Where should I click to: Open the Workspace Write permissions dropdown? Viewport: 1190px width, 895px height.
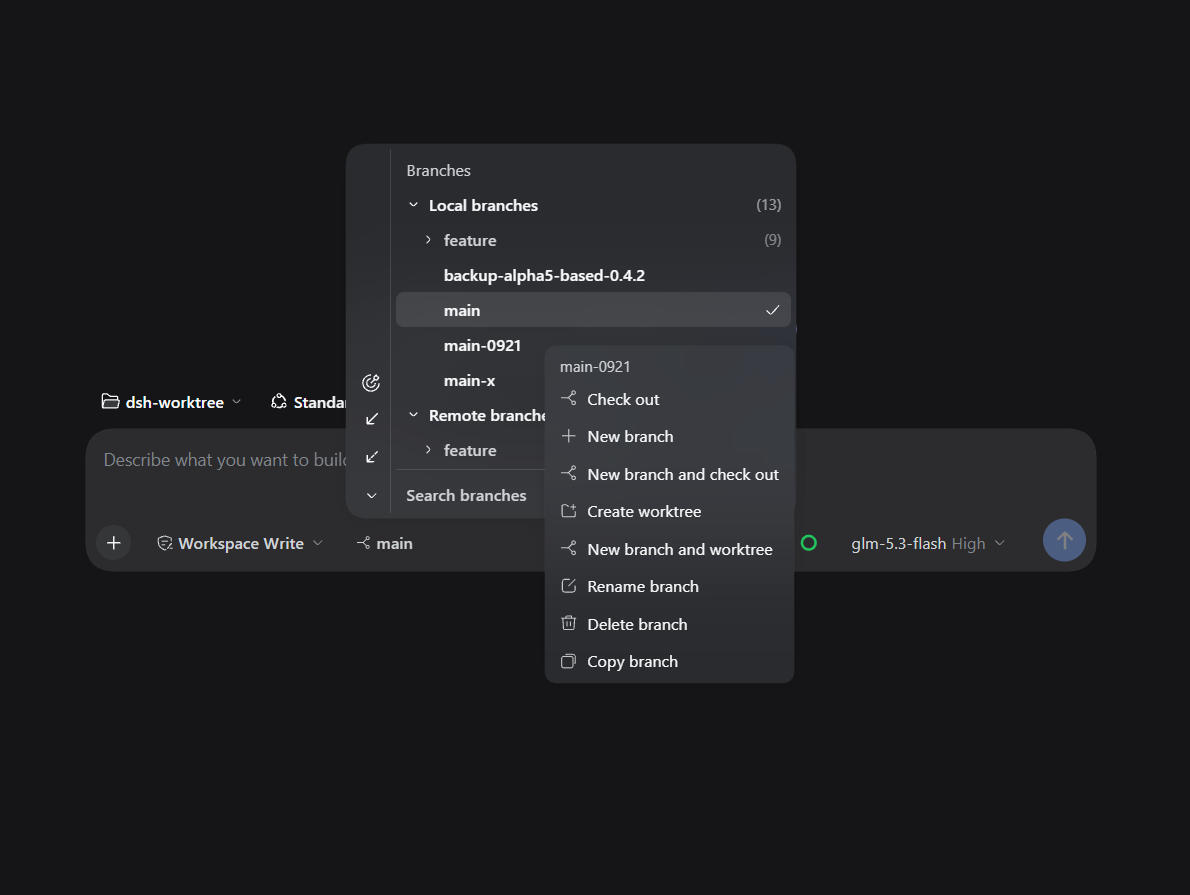[x=240, y=544]
